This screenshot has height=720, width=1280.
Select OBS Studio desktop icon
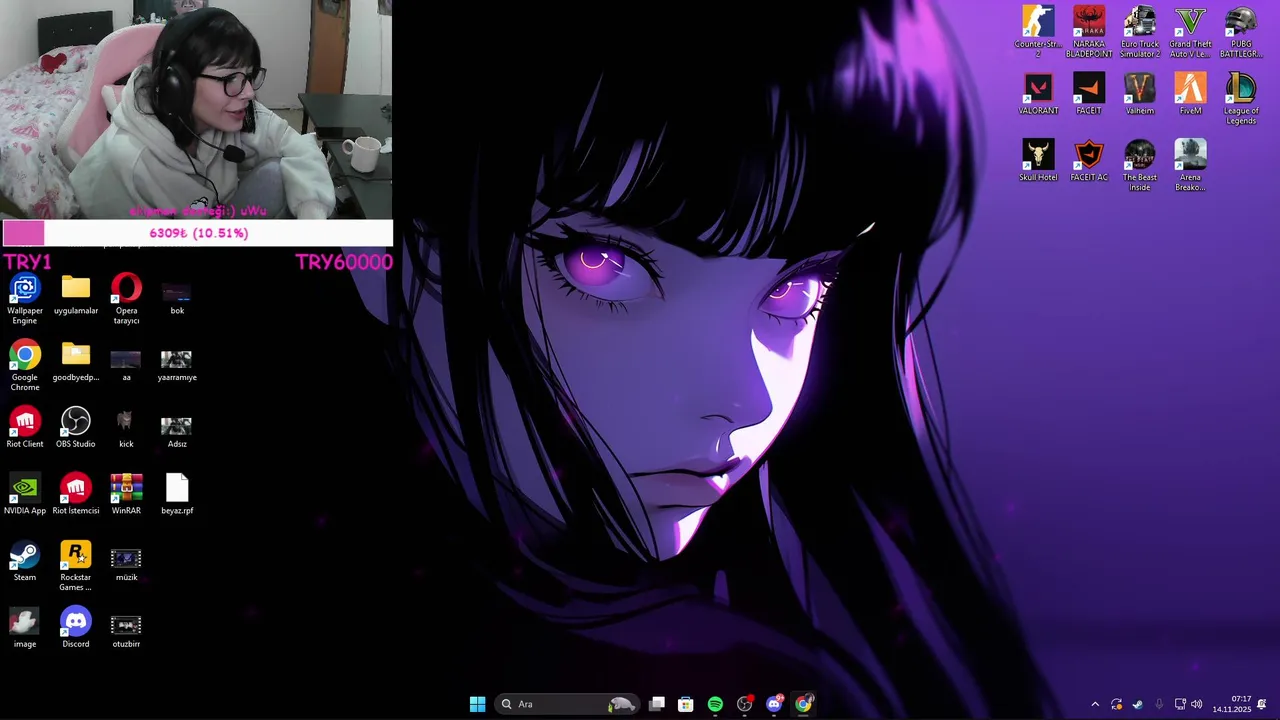76,428
